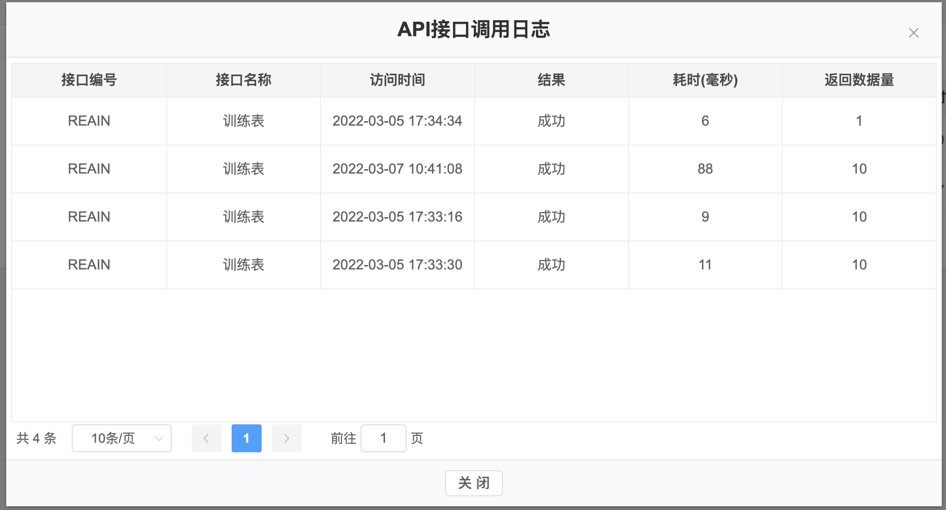Click the 关闭 button
Screen dimensions: 946x510
tap(474, 483)
